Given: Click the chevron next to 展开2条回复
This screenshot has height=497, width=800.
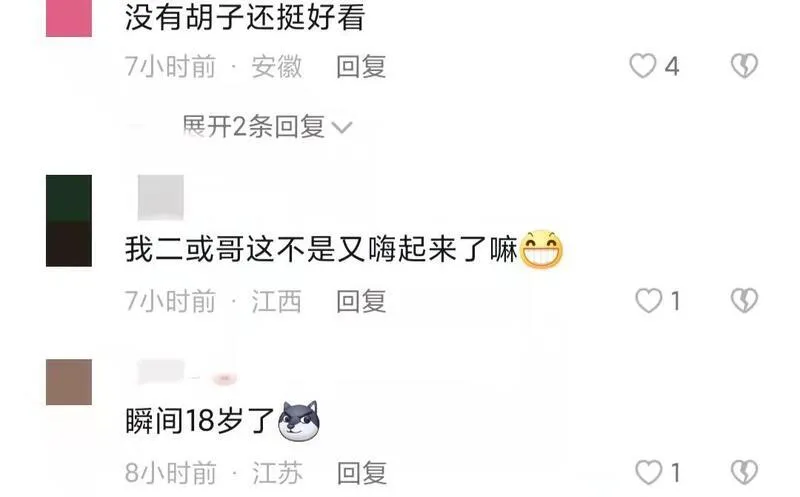Looking at the screenshot, I should click(342, 127).
